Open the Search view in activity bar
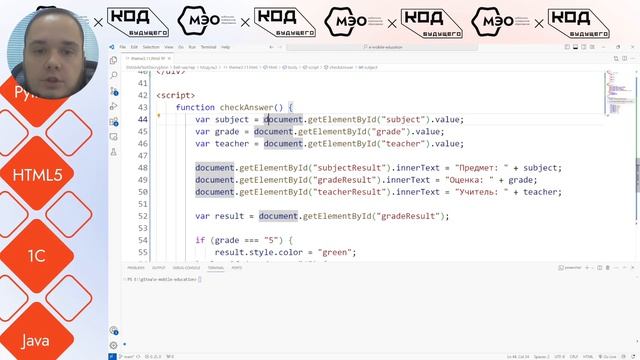 tap(113, 75)
